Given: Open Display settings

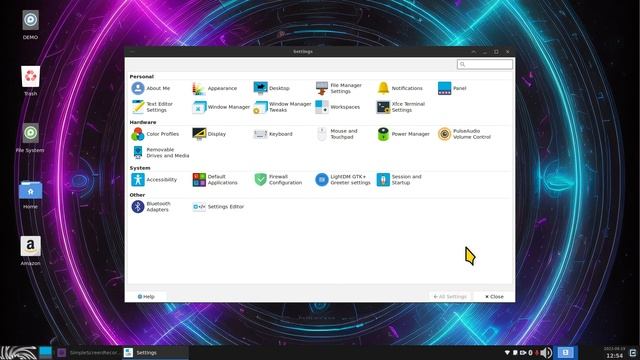Looking at the screenshot, I should point(209,134).
